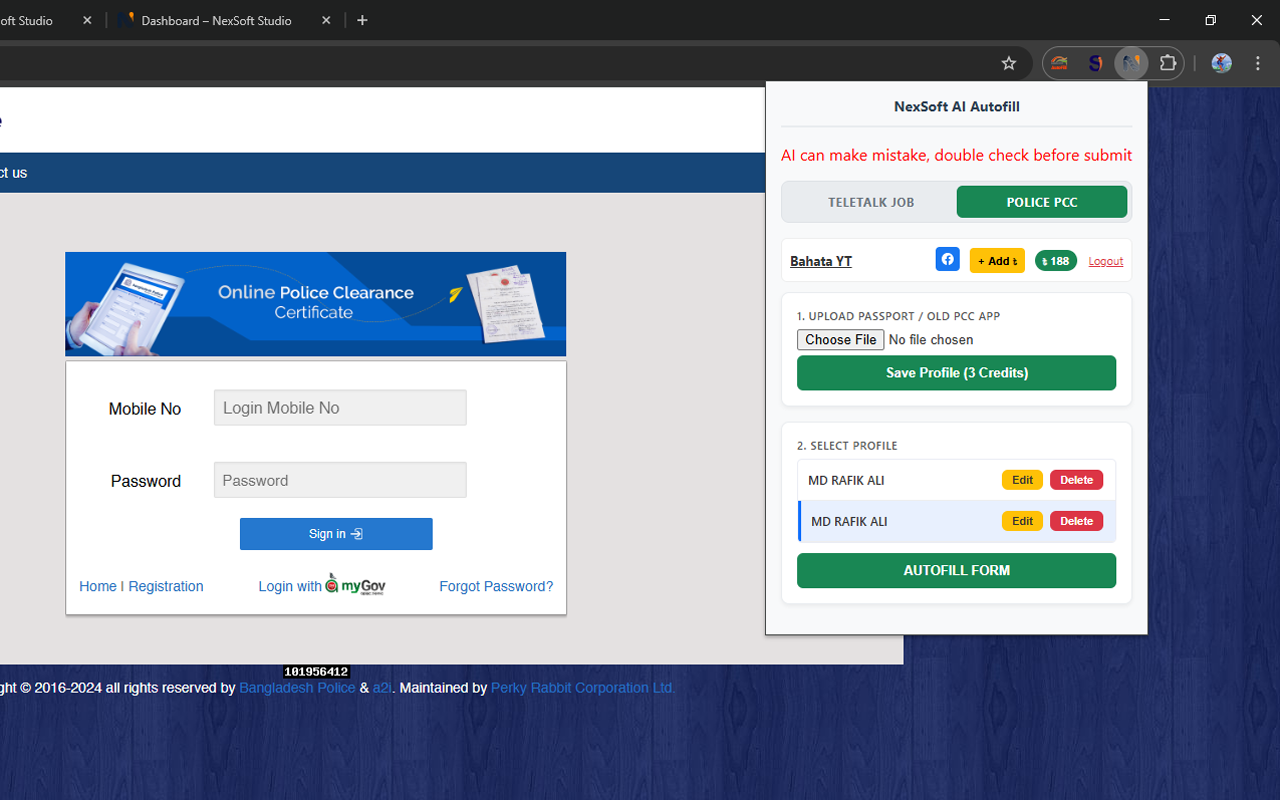
Task: Click the AUTOFILL FORM button
Action: click(x=956, y=571)
